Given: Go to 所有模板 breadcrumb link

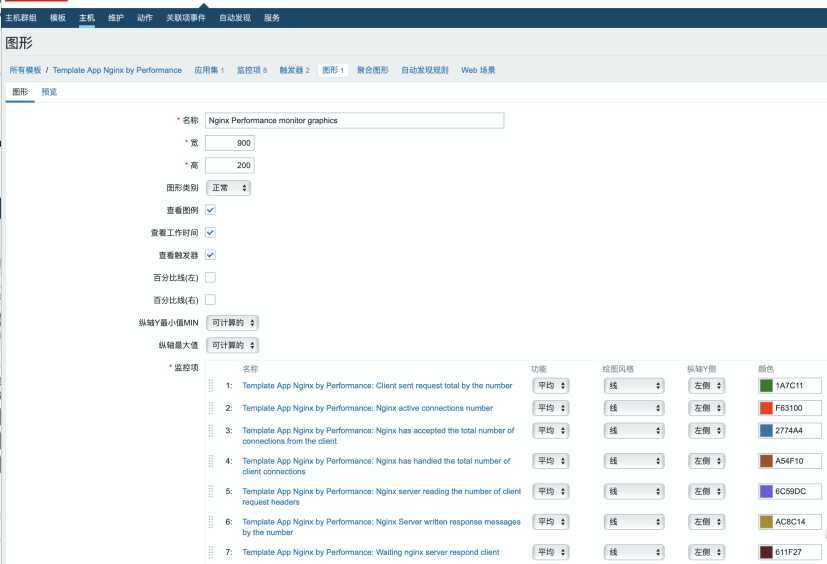Looking at the screenshot, I should 25,70.
